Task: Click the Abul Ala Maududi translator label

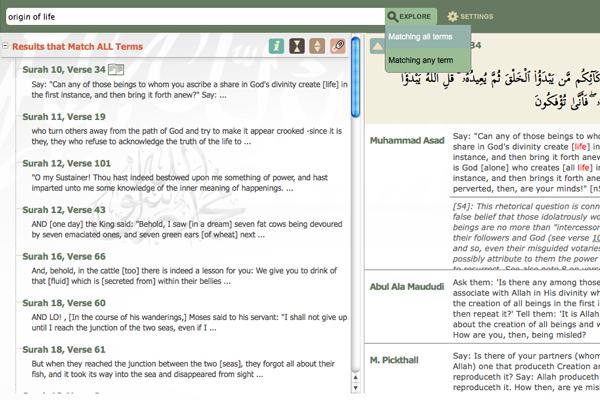Action: tap(407, 287)
